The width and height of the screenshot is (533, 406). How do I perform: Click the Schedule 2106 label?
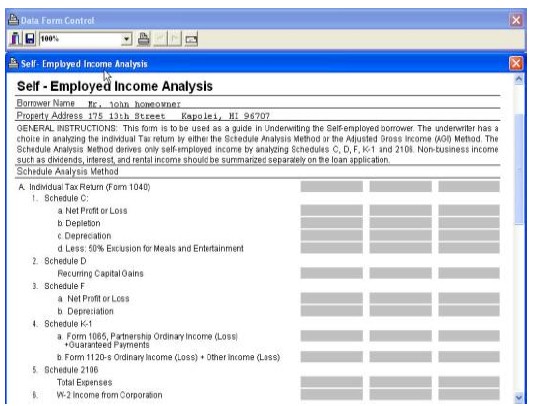tap(71, 370)
